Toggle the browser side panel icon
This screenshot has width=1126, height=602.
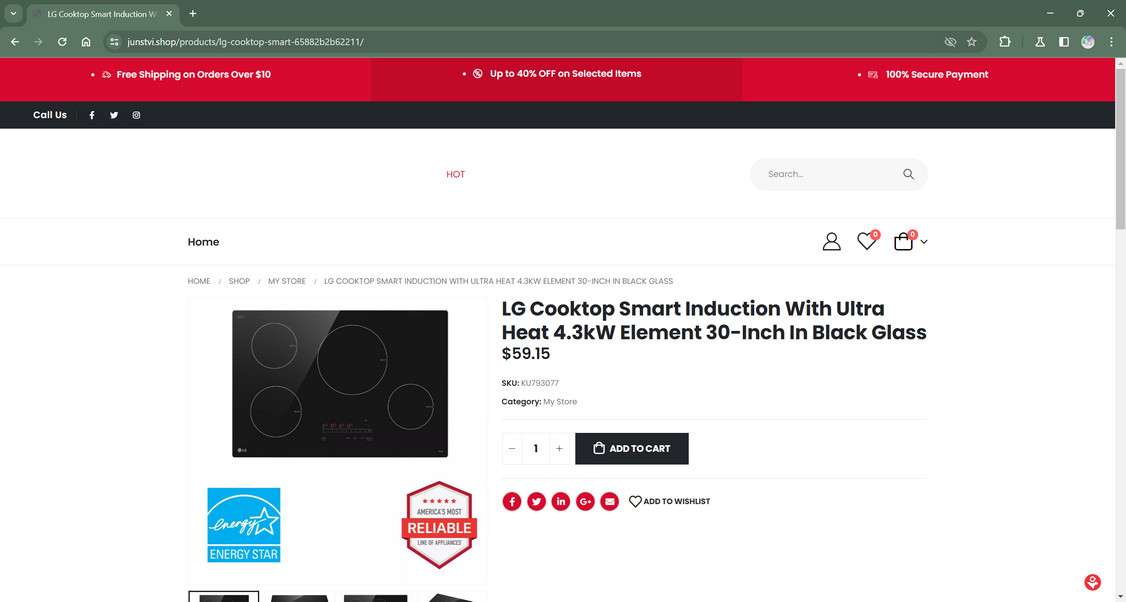pyautogui.click(x=1064, y=42)
